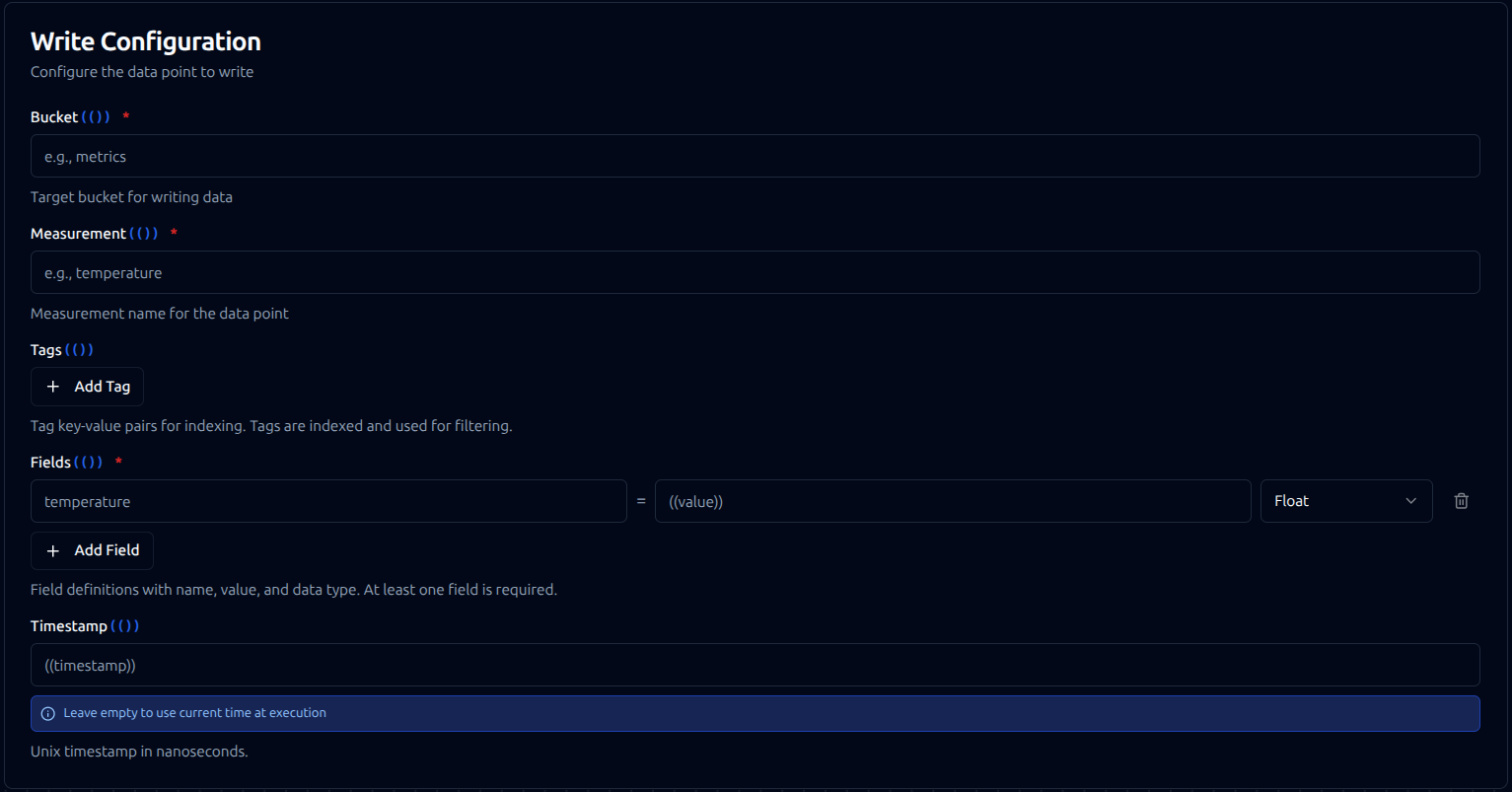Click the temperature field name input
1512x792 pixels.
point(328,502)
